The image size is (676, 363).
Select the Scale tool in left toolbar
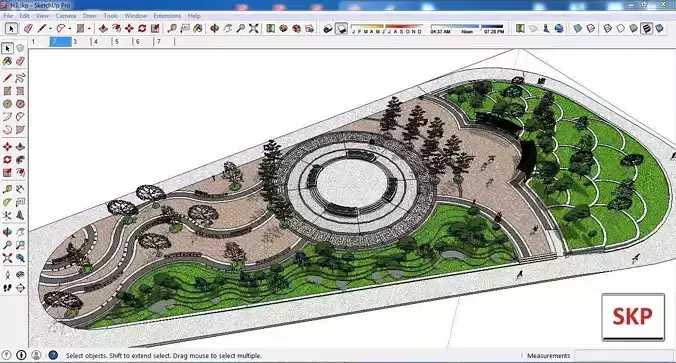click(x=7, y=172)
